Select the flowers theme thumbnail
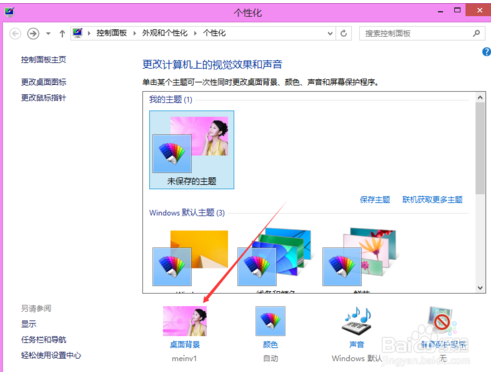 (359, 257)
